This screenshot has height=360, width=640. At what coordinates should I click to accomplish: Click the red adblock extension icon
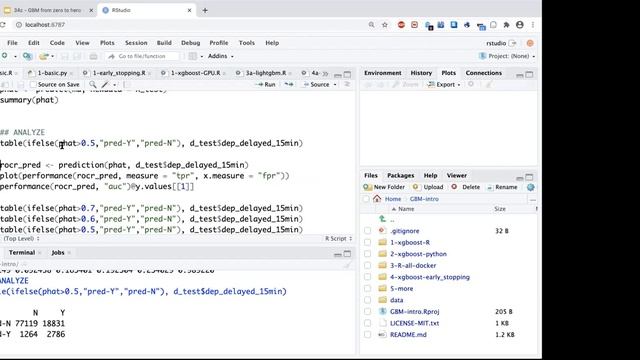pyautogui.click(x=401, y=25)
